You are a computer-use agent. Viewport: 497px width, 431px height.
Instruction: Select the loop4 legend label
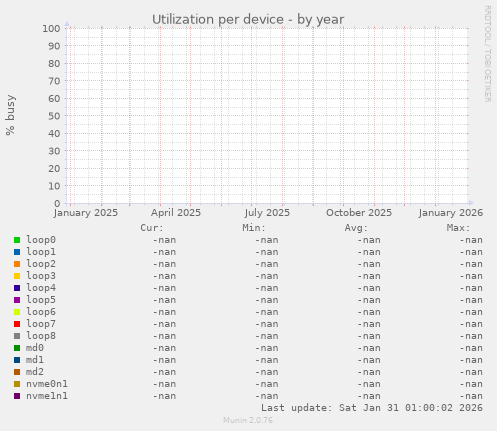pyautogui.click(x=41, y=288)
